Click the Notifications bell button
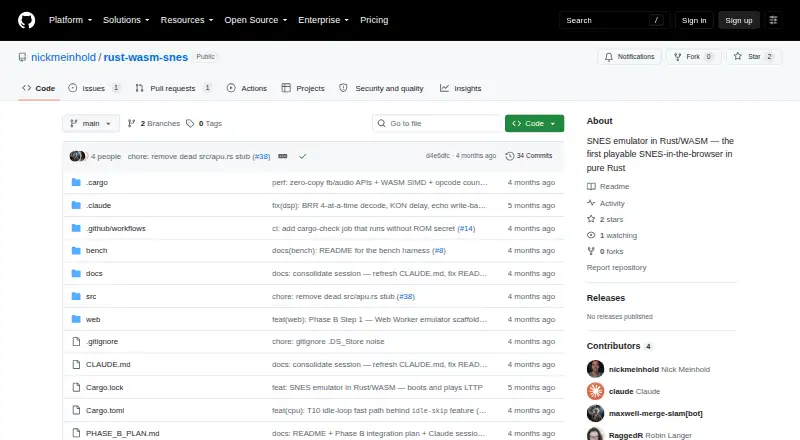This screenshot has width=800, height=440. click(629, 57)
